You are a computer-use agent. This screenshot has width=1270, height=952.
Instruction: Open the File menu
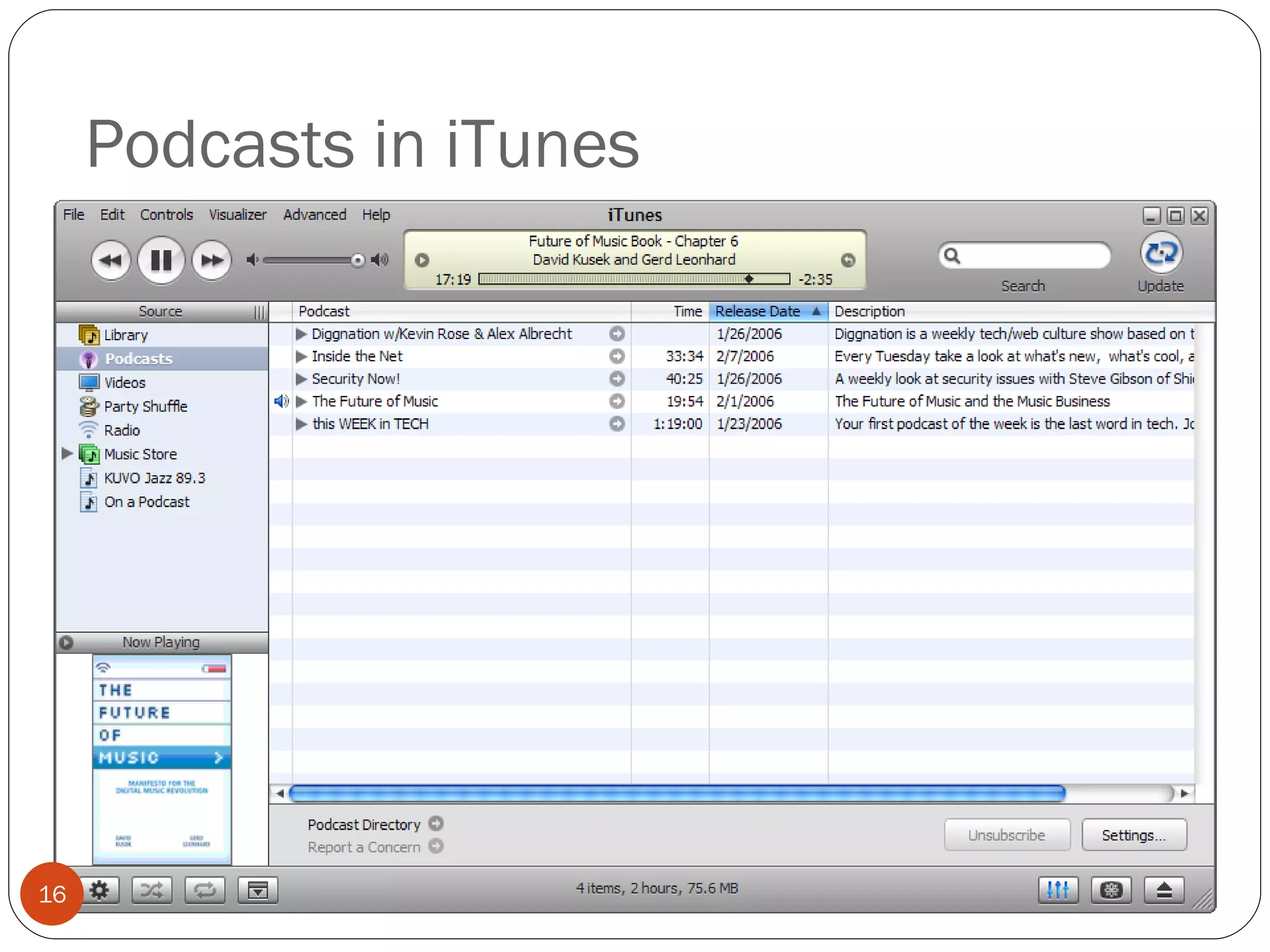tap(74, 215)
